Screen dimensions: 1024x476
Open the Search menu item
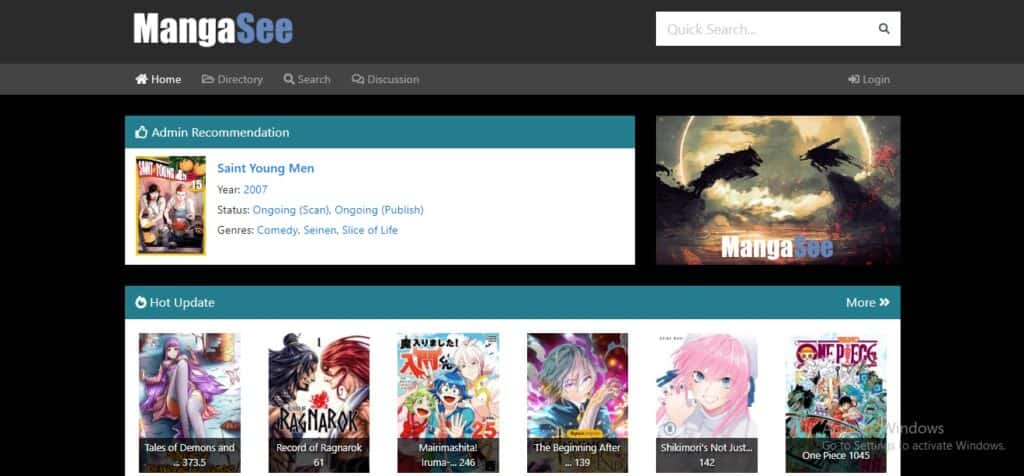click(307, 79)
